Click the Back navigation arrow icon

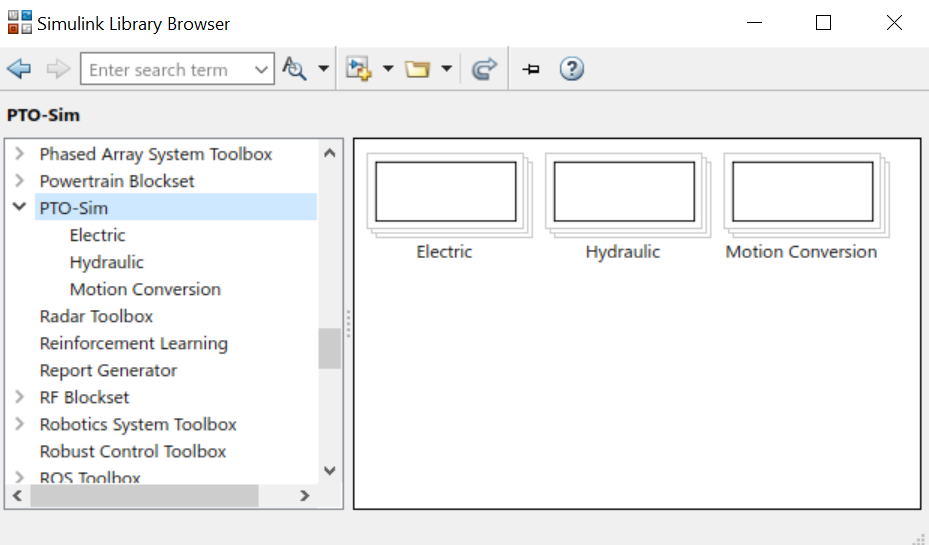click(x=19, y=69)
